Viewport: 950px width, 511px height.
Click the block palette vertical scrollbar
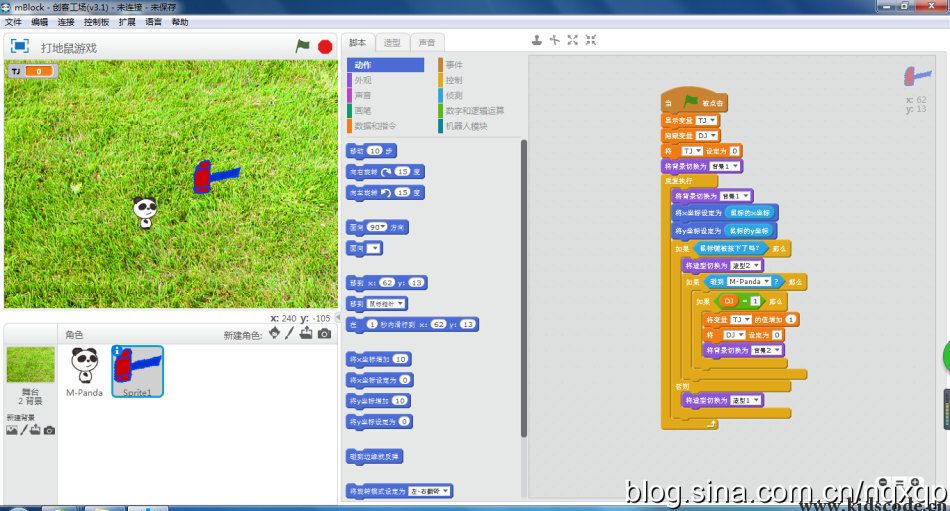(523, 288)
